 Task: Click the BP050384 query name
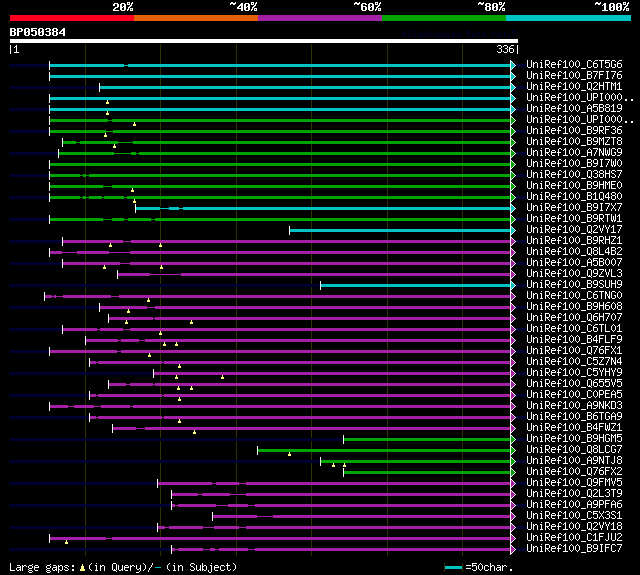[38, 32]
